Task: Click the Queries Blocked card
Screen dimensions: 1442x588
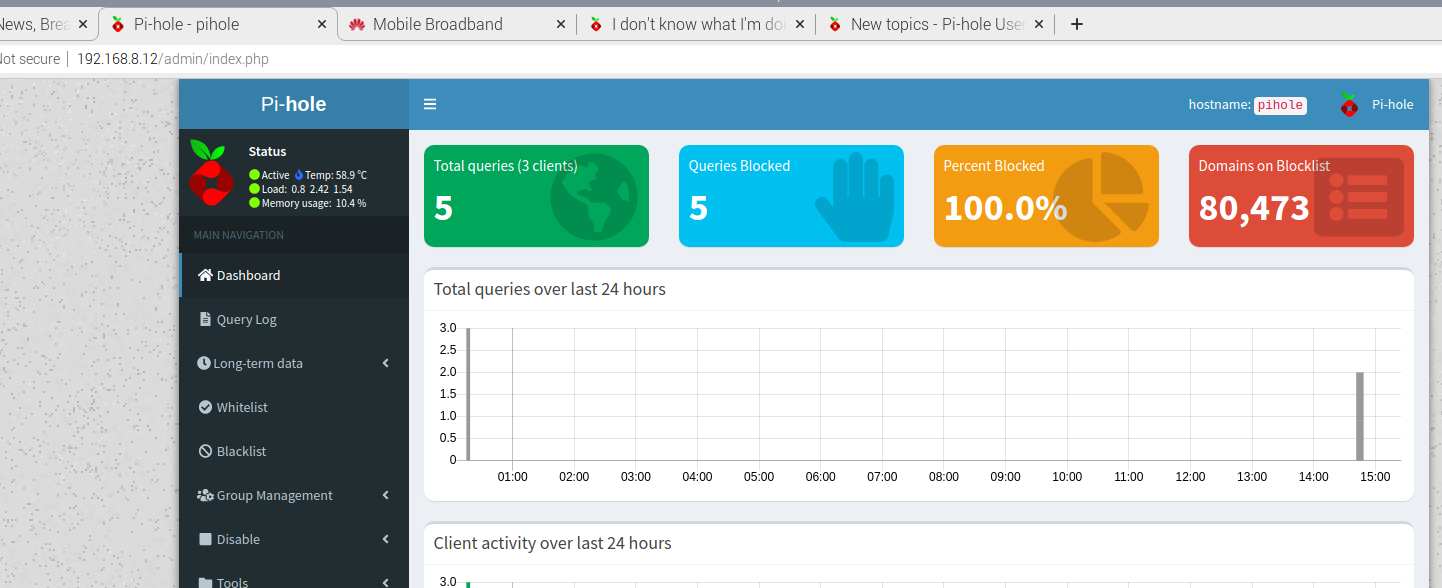Action: tap(791, 196)
